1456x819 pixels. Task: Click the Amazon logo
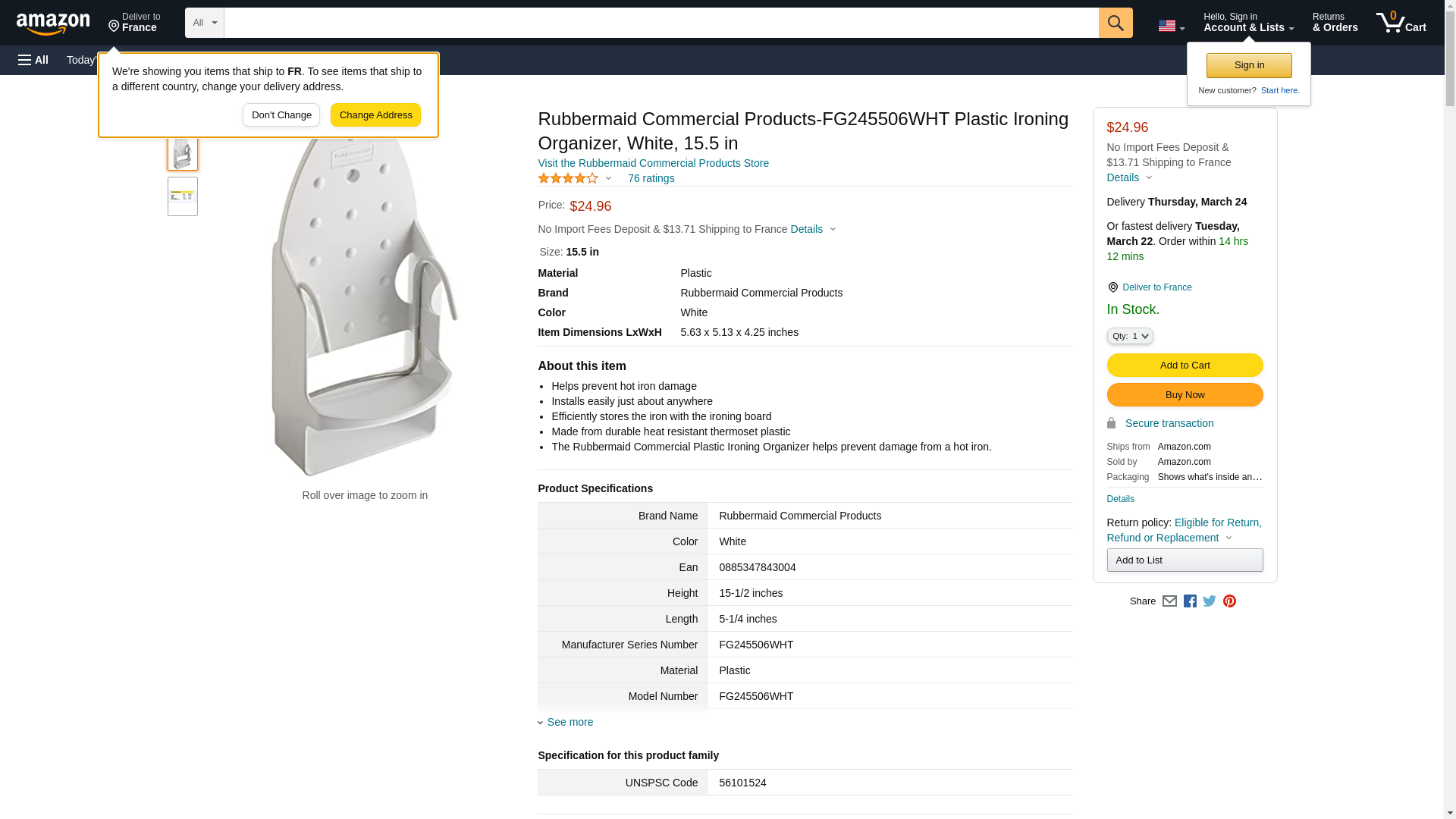(53, 24)
